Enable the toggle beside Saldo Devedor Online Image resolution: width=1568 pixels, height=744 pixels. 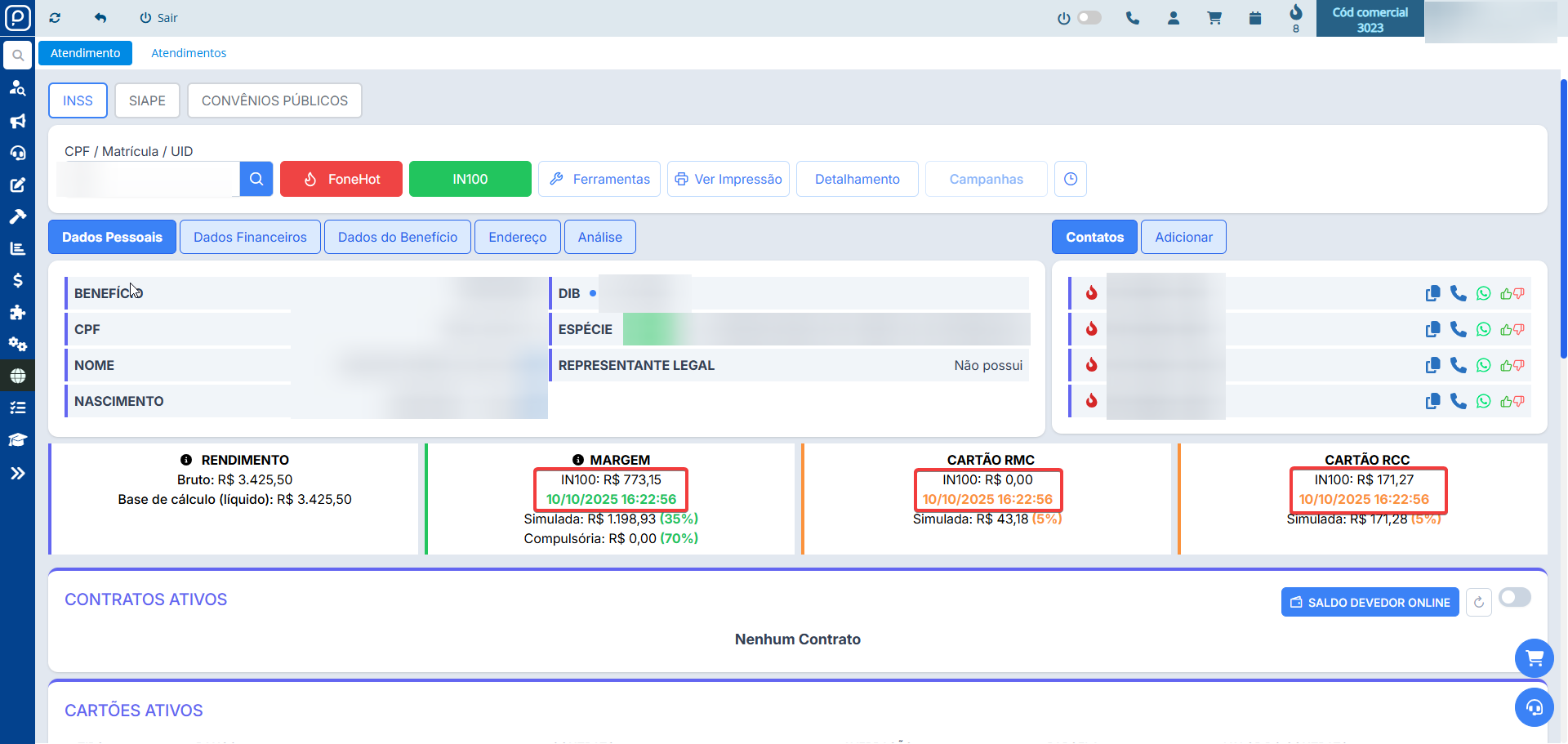1514,598
